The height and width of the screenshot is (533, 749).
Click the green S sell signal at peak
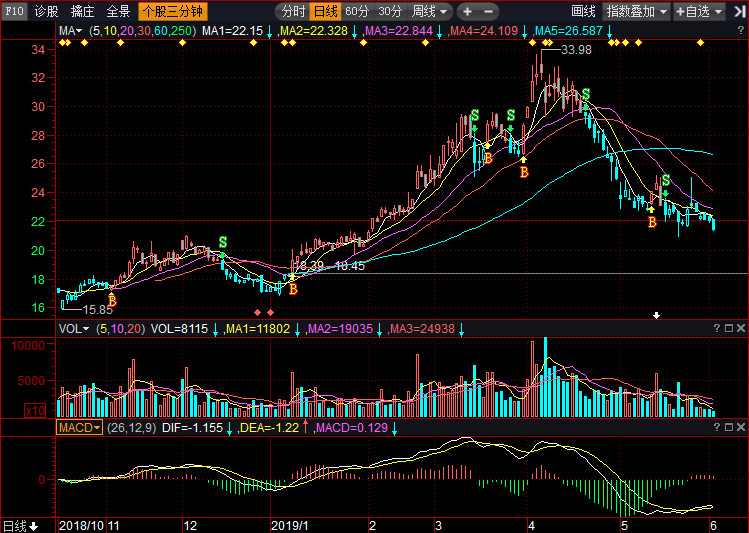coord(585,95)
